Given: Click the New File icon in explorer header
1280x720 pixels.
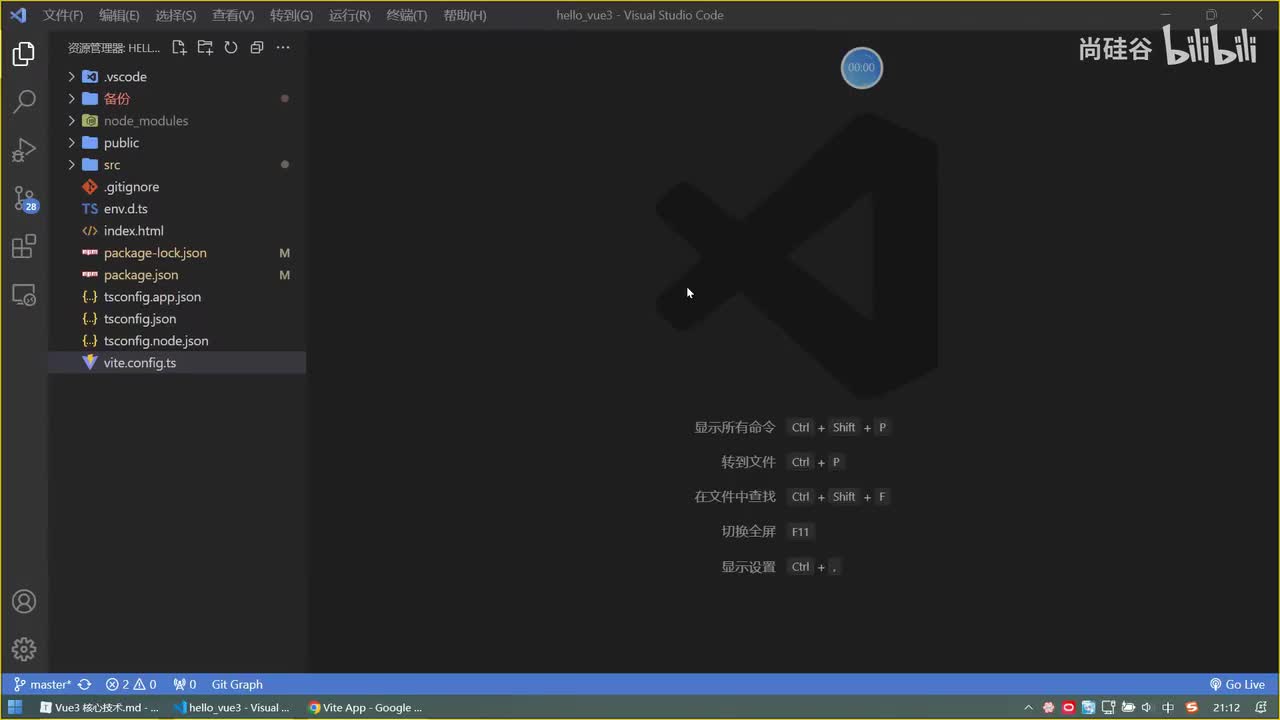Looking at the screenshot, I should [179, 47].
